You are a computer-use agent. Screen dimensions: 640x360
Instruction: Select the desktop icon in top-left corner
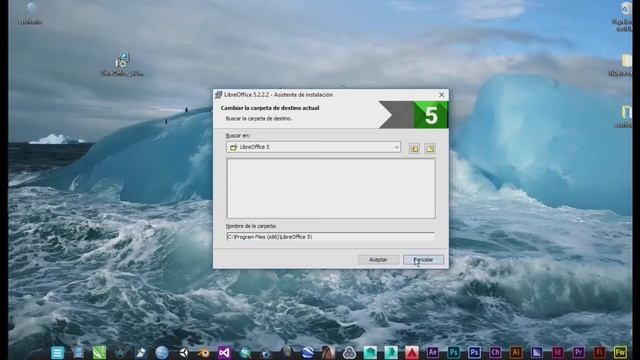tap(30, 13)
